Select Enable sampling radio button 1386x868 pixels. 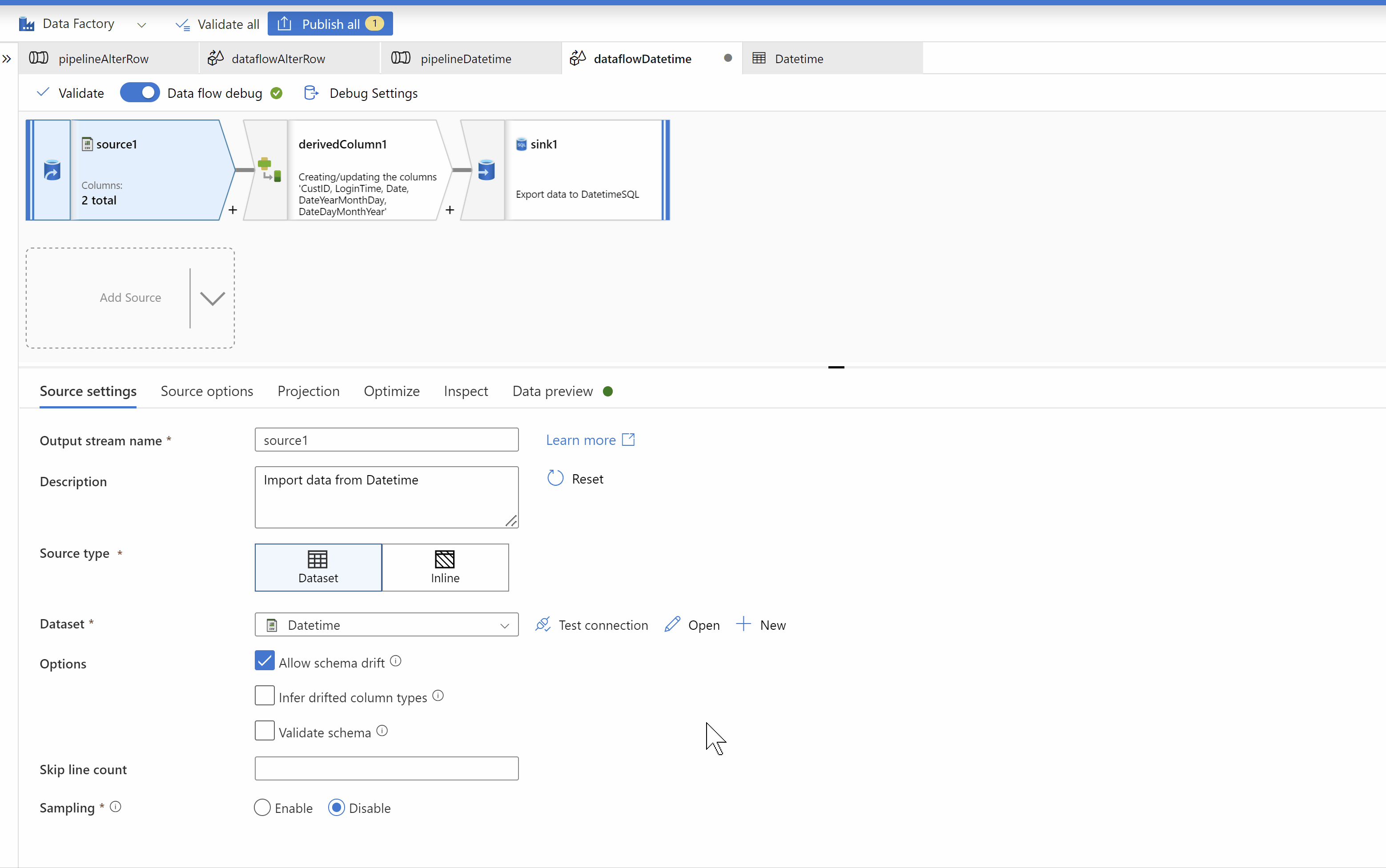262,807
